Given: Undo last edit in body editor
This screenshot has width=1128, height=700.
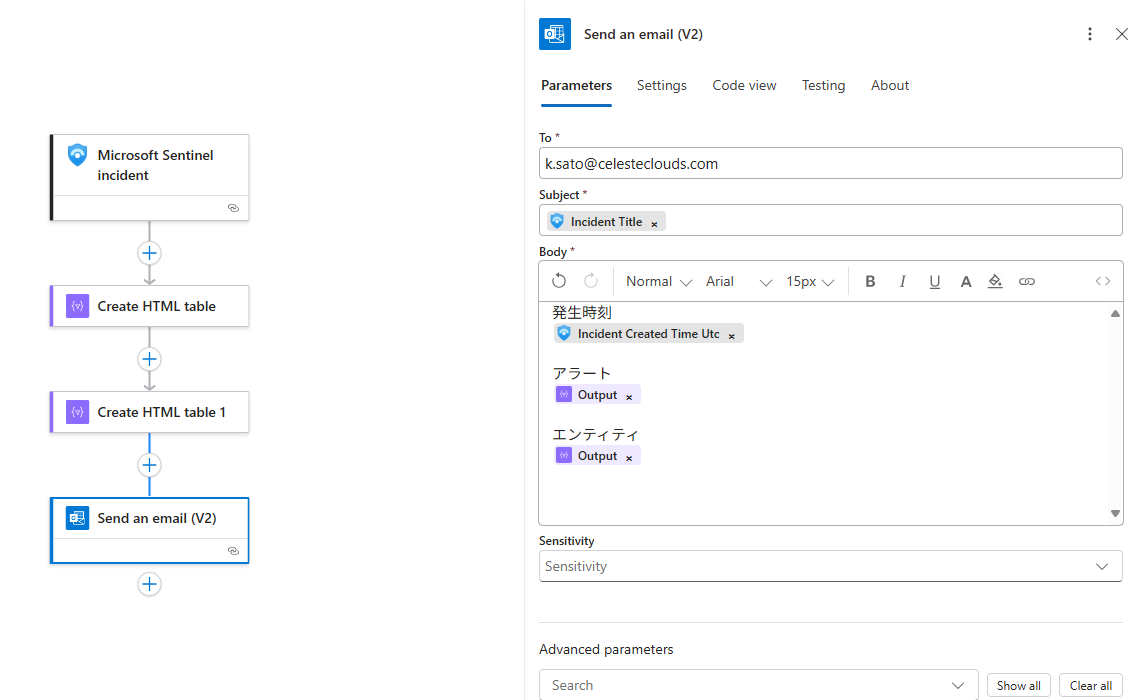Looking at the screenshot, I should [559, 282].
